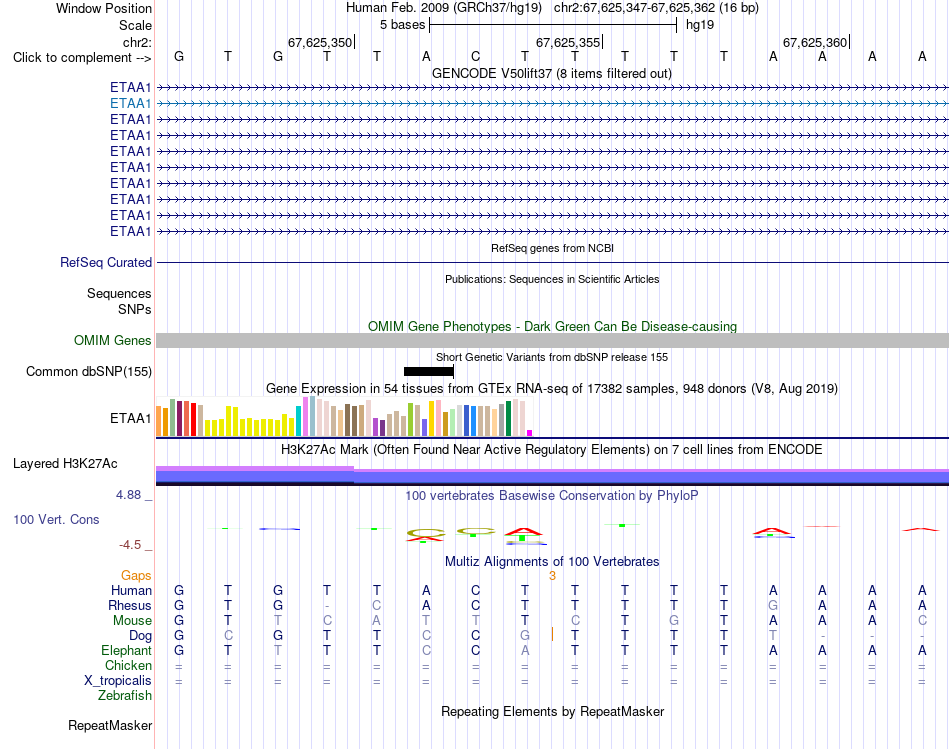Click the Publications Sequences track title

pos(552,279)
